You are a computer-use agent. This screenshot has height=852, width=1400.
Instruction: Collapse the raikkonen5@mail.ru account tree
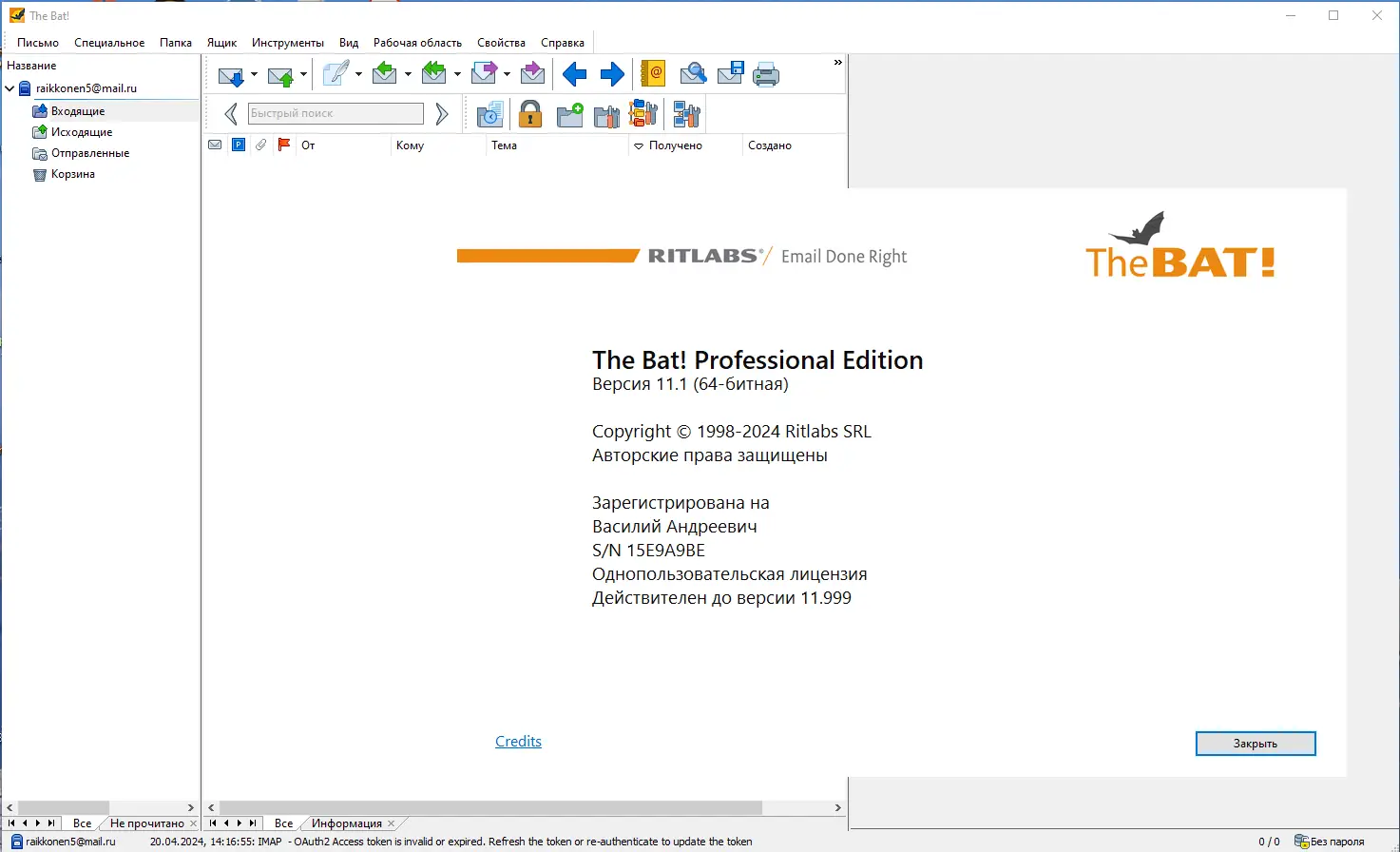[x=10, y=88]
